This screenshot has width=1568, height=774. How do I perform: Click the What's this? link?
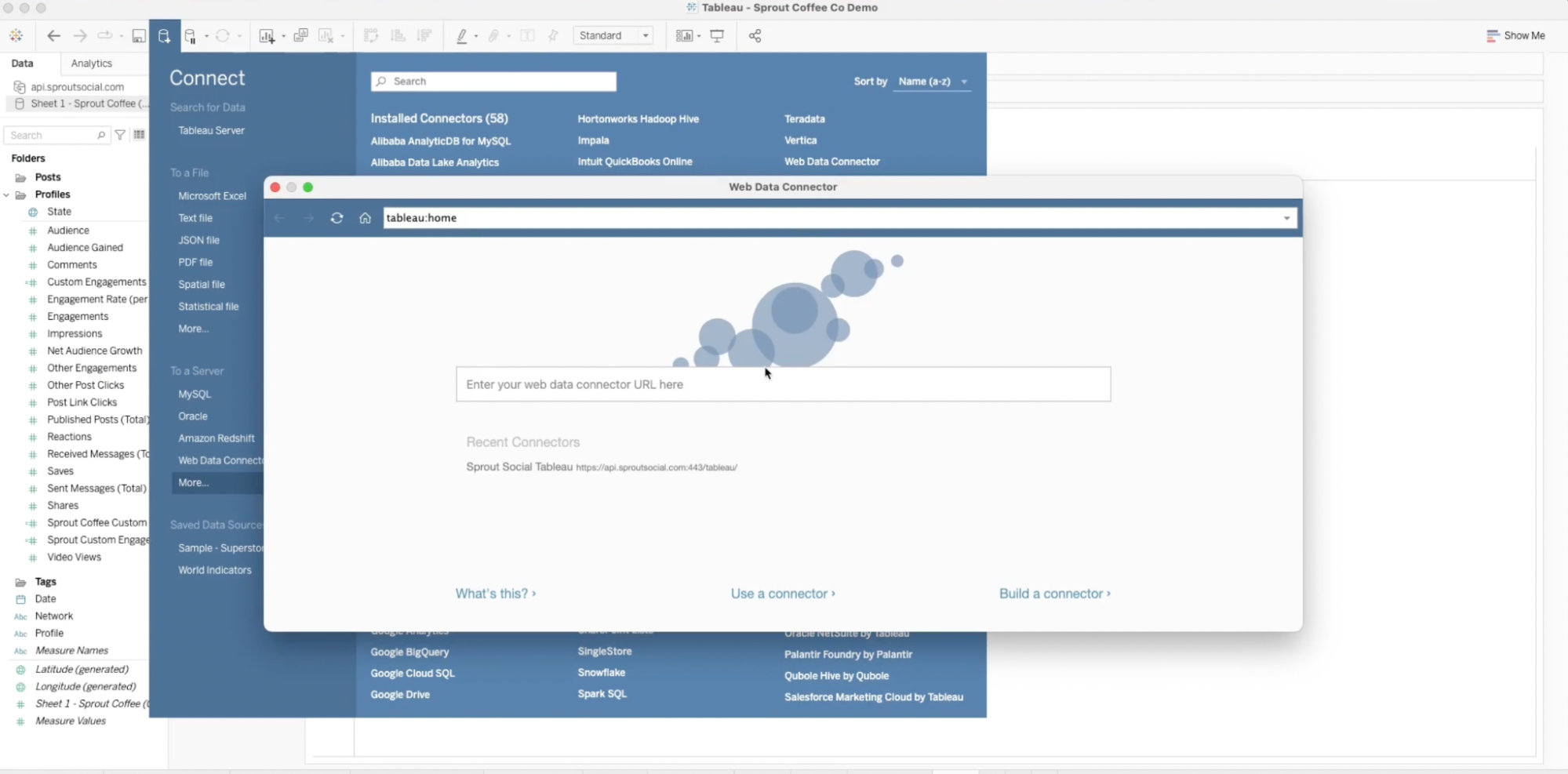point(496,594)
